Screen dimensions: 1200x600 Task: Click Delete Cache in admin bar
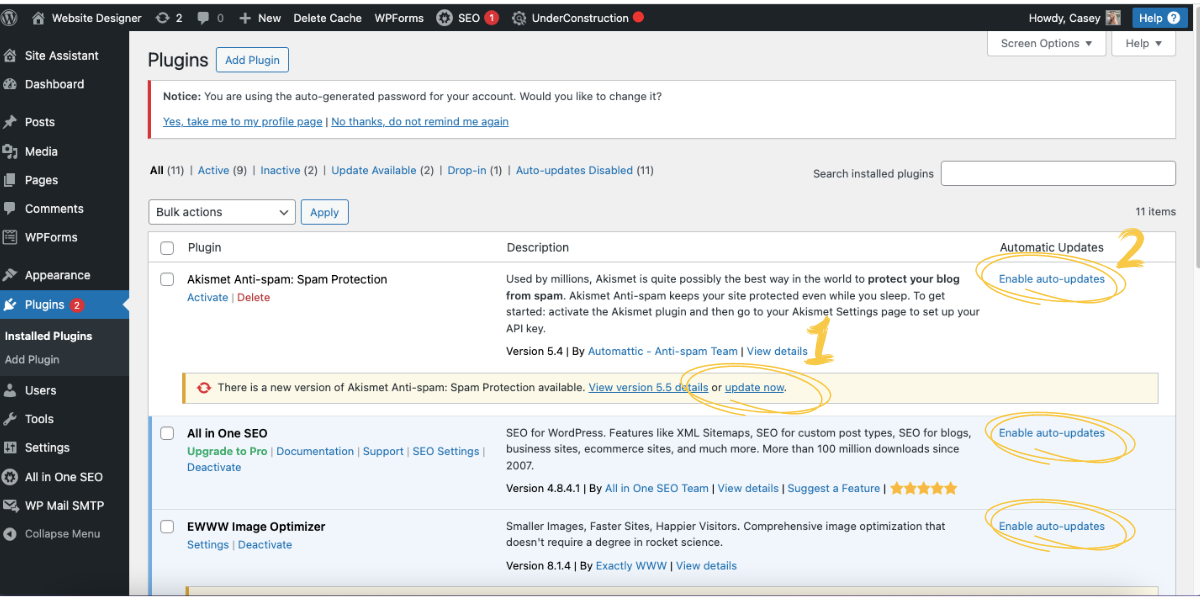coord(327,18)
